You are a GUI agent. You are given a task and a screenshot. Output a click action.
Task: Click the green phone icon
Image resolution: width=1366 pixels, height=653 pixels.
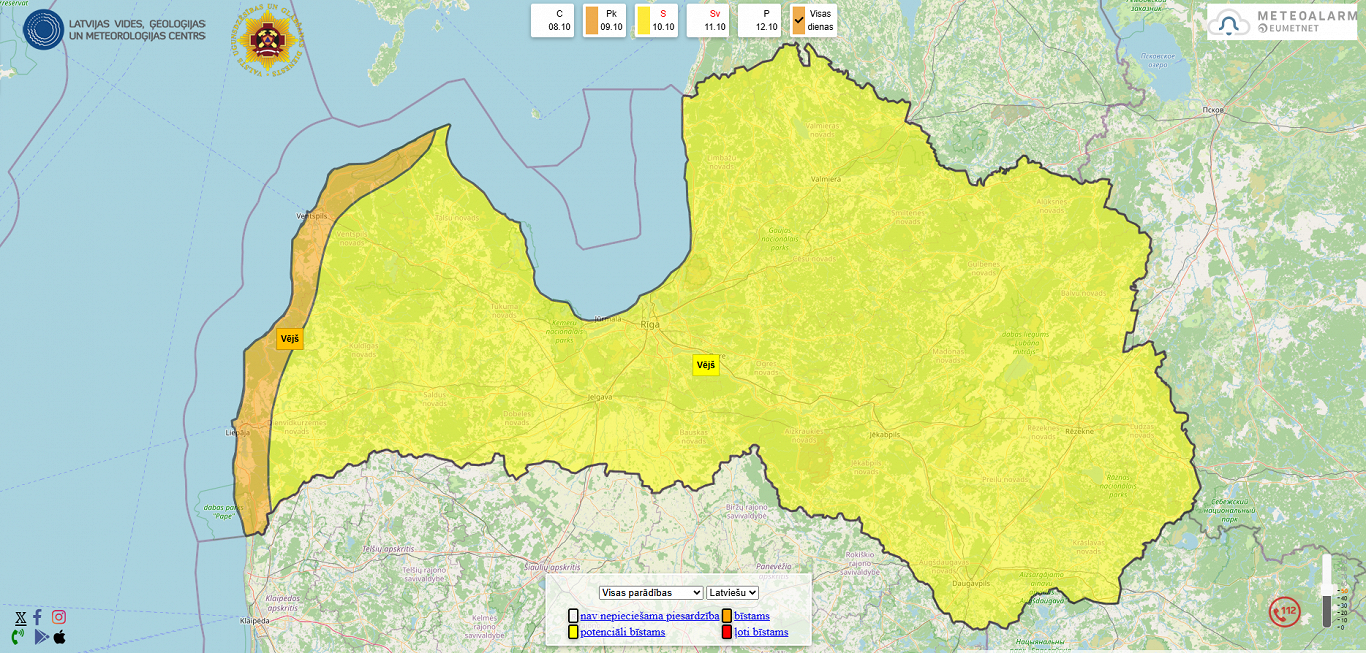tap(18, 636)
